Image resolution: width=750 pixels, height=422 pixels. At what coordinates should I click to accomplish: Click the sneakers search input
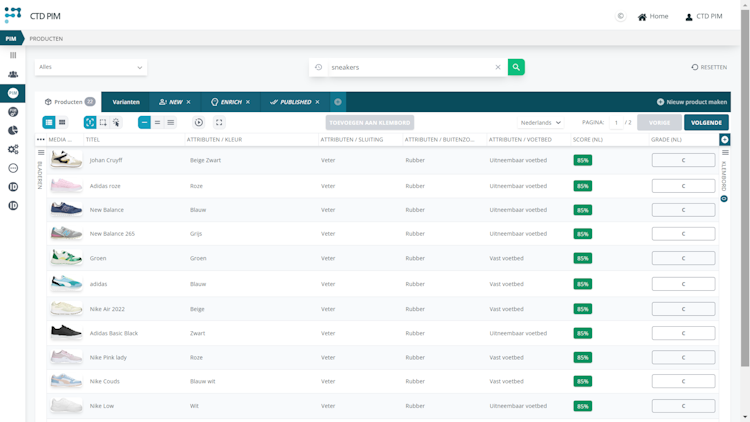[411, 67]
